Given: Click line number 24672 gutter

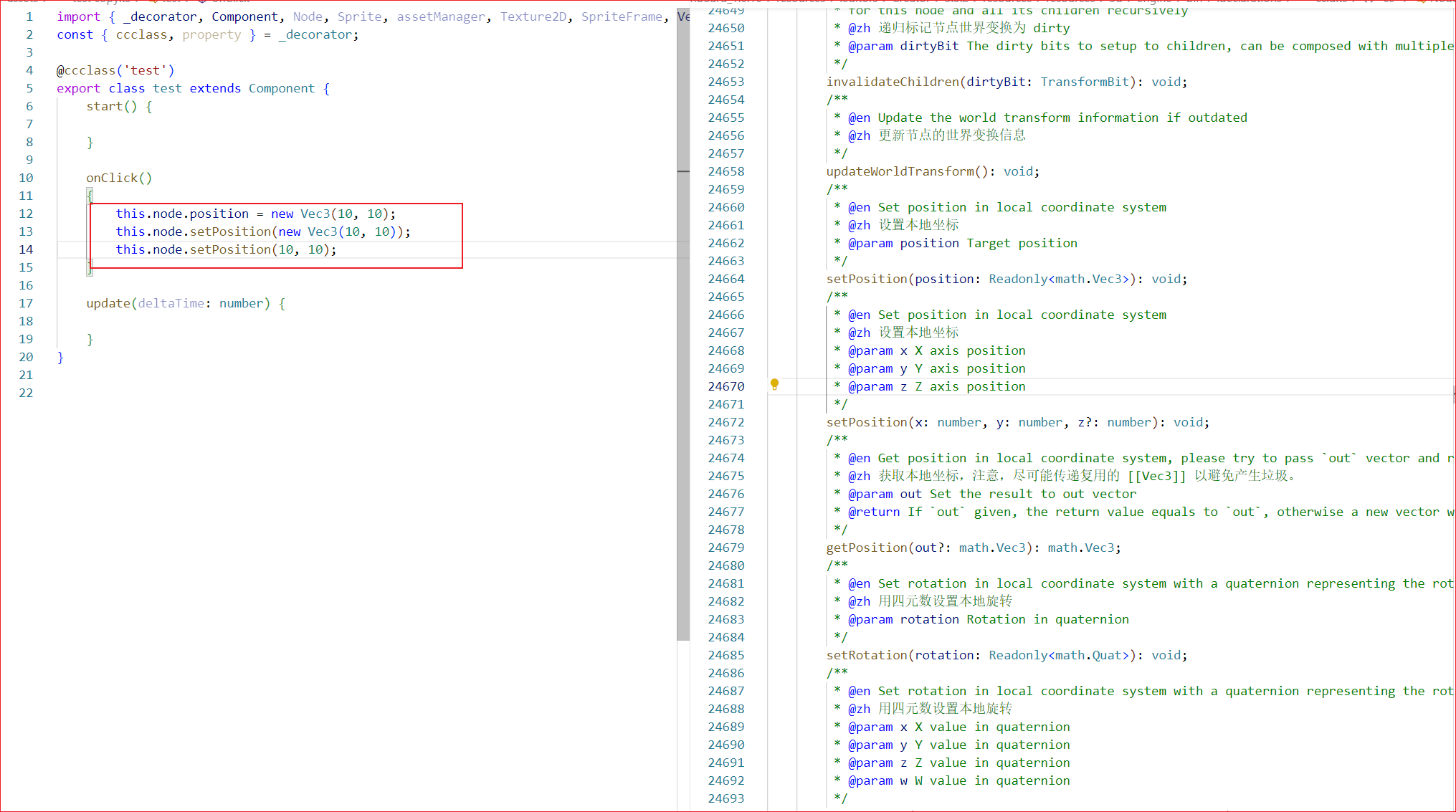Looking at the screenshot, I should coord(725,422).
